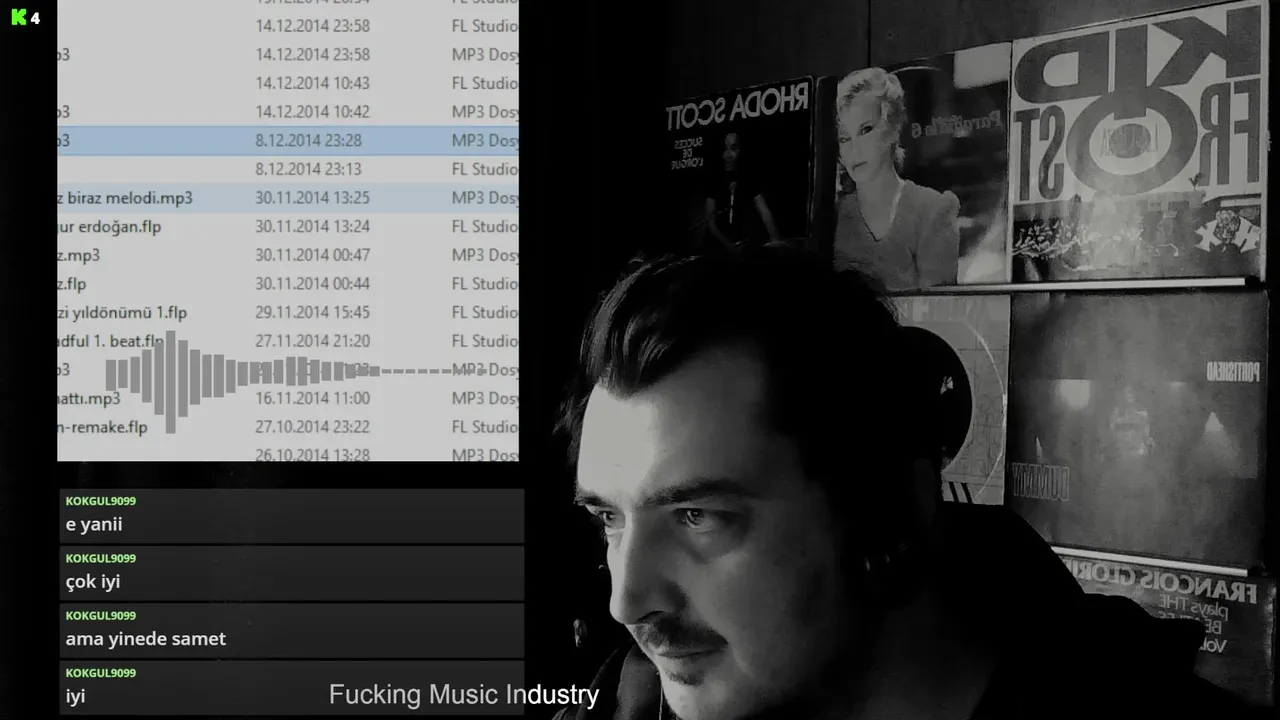Select the 'z.flp' file dated 30.11.2014 00:44
Viewport: 1280px width, 720px height.
(72, 284)
